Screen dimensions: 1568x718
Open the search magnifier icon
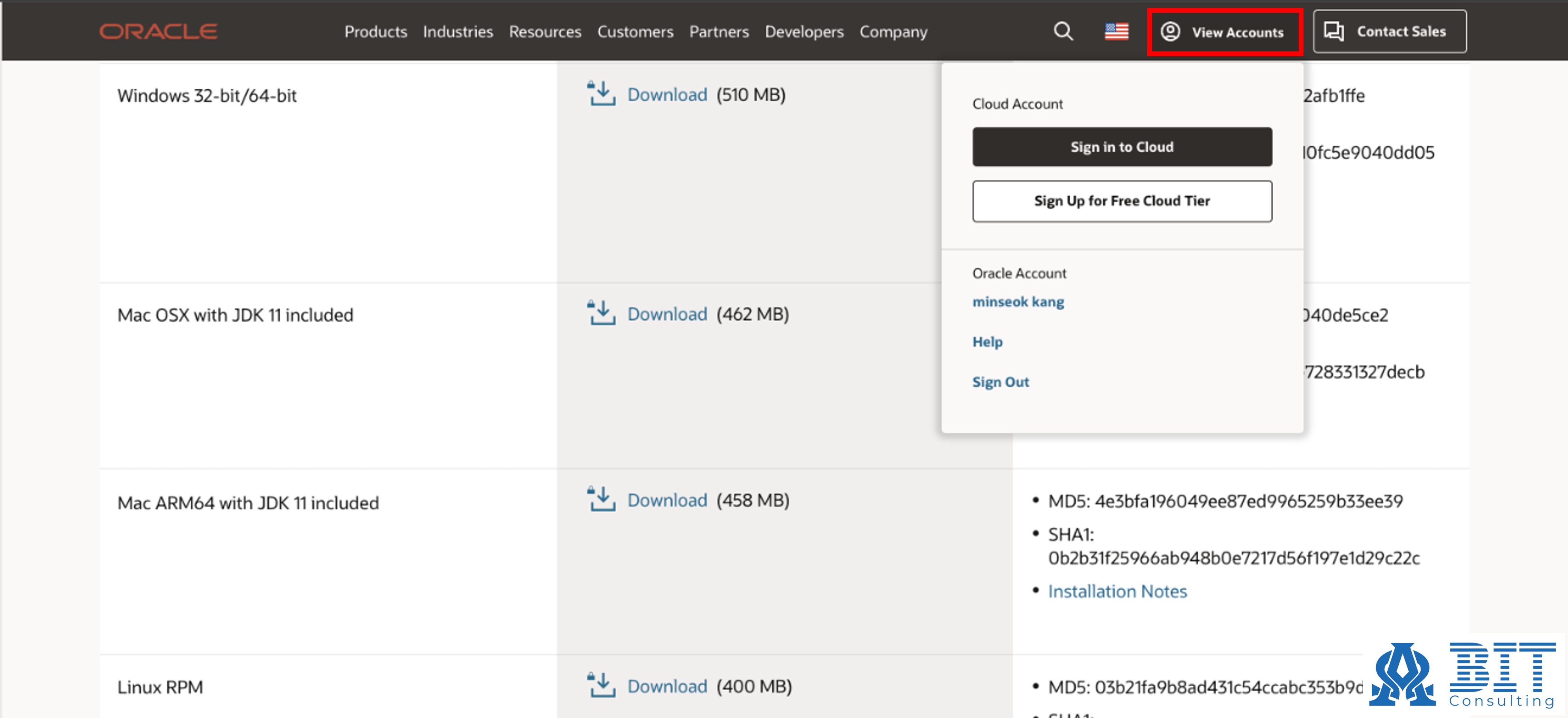click(1063, 31)
